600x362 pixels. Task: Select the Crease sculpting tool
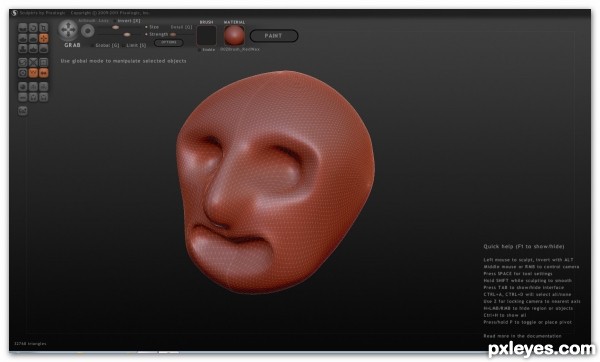pyautogui.click(x=23, y=28)
